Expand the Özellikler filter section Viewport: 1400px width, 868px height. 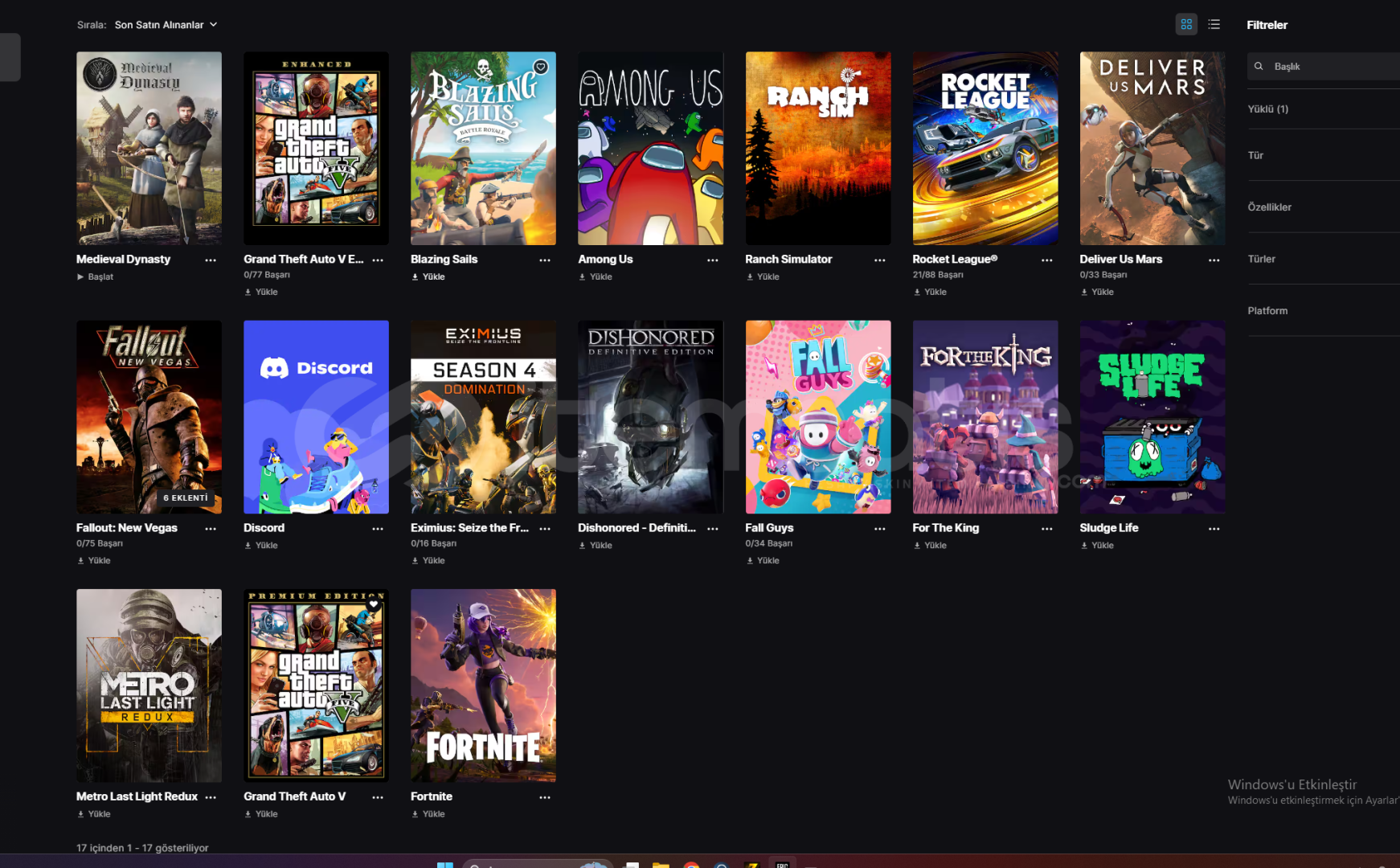click(1324, 207)
